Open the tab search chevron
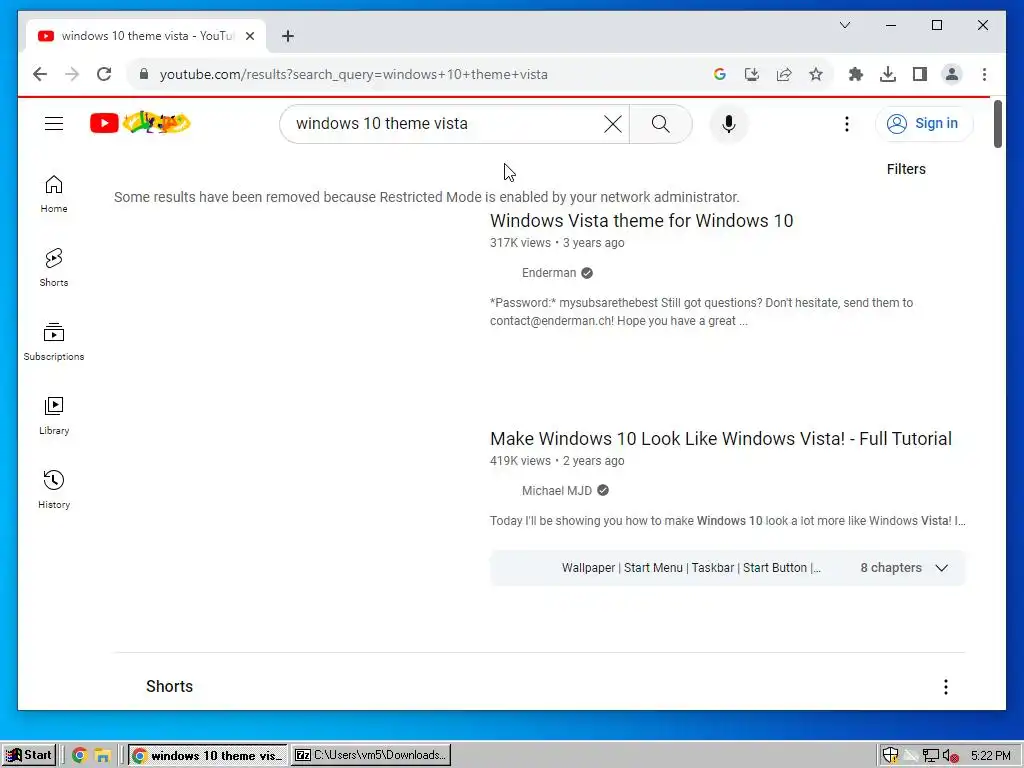The image size is (1024, 768). tap(844, 25)
